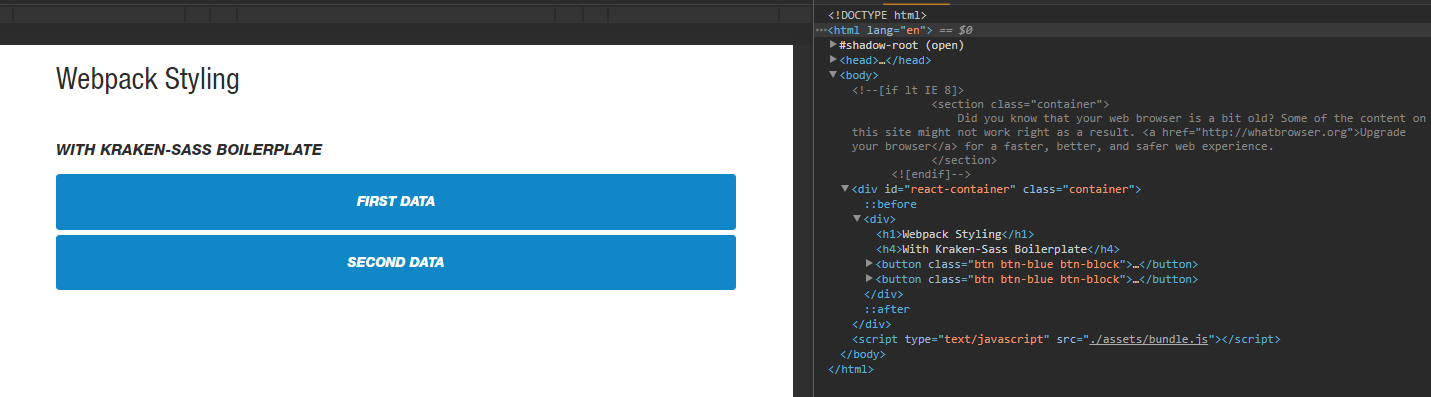1431x397 pixels.
Task: Collapse the inner div below ::before
Action: pos(858,218)
